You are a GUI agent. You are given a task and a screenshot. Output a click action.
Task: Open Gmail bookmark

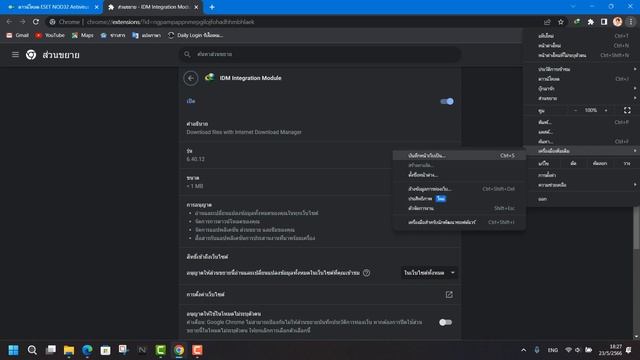[18, 36]
